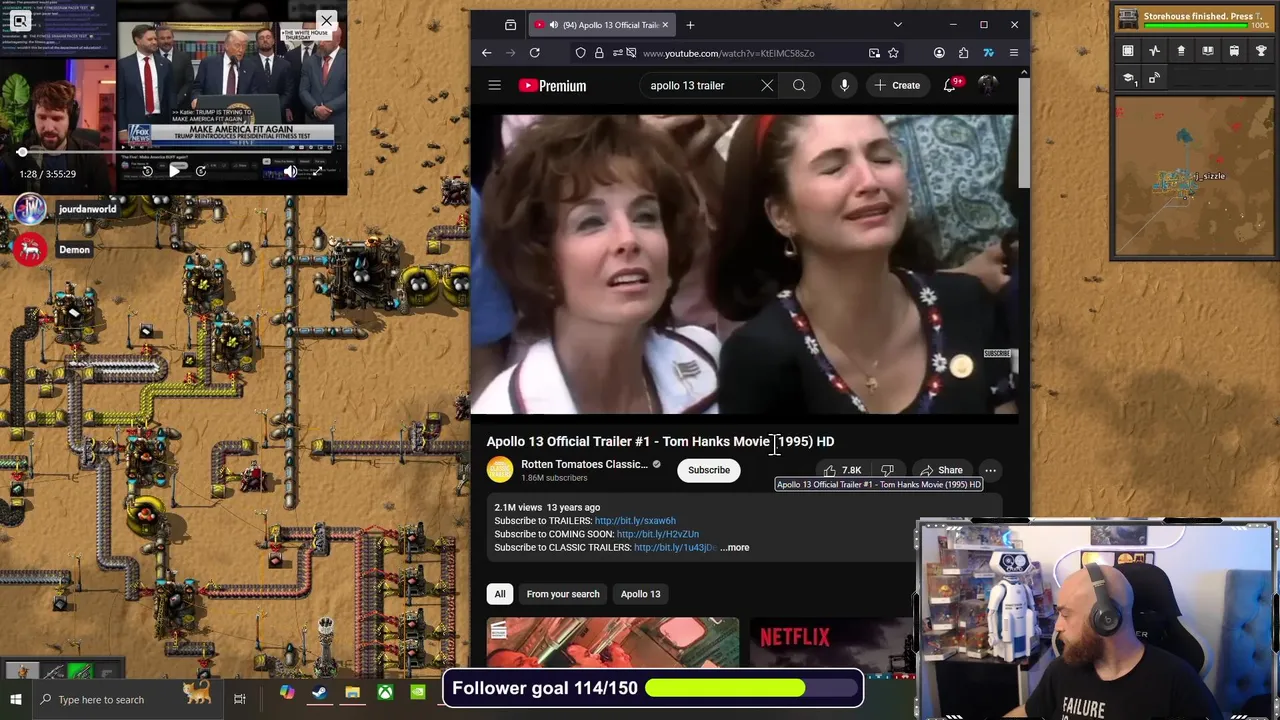This screenshot has width=1280, height=720.
Task: Reload the YouTube page
Action: tap(534, 53)
